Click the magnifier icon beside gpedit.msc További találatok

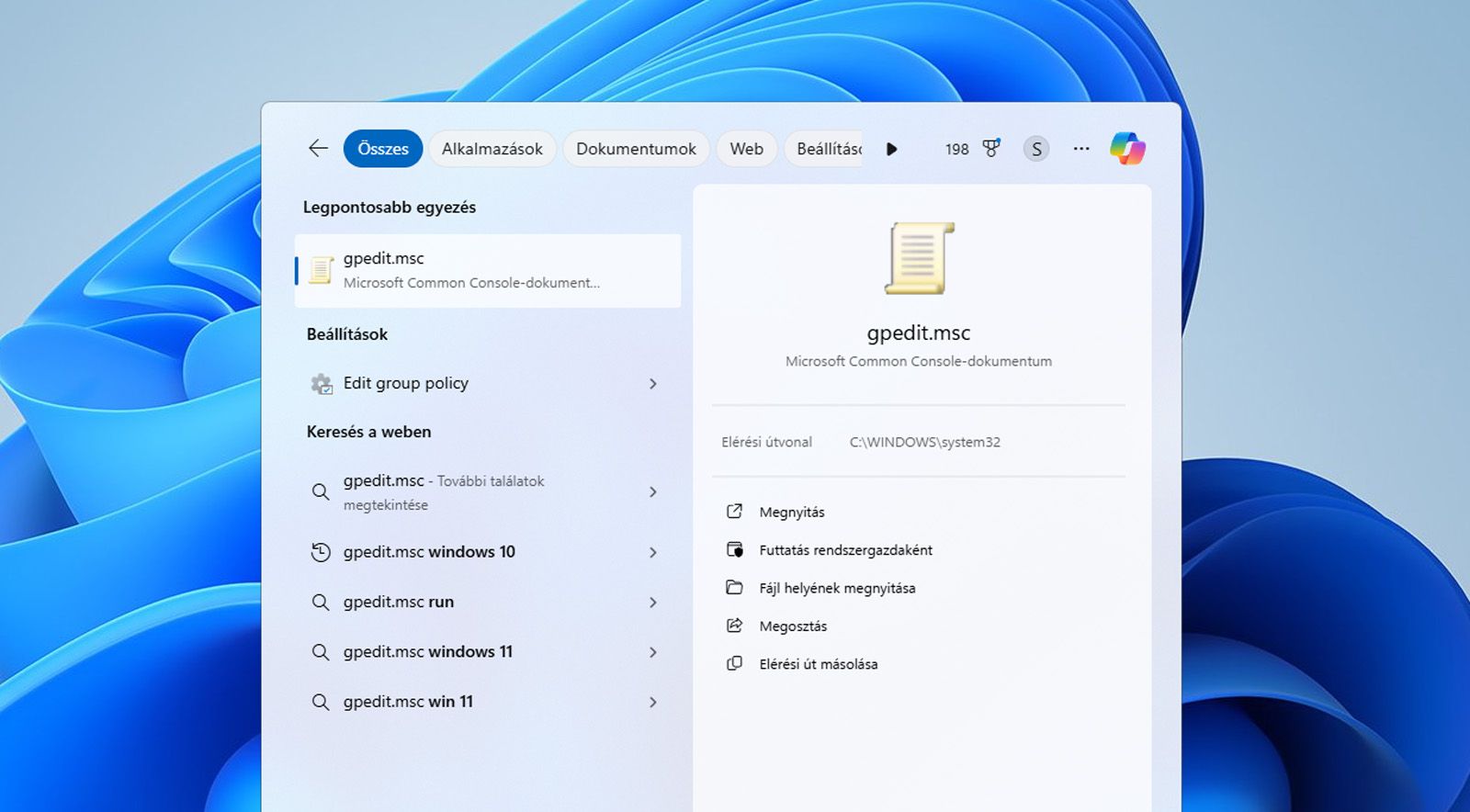point(320,492)
